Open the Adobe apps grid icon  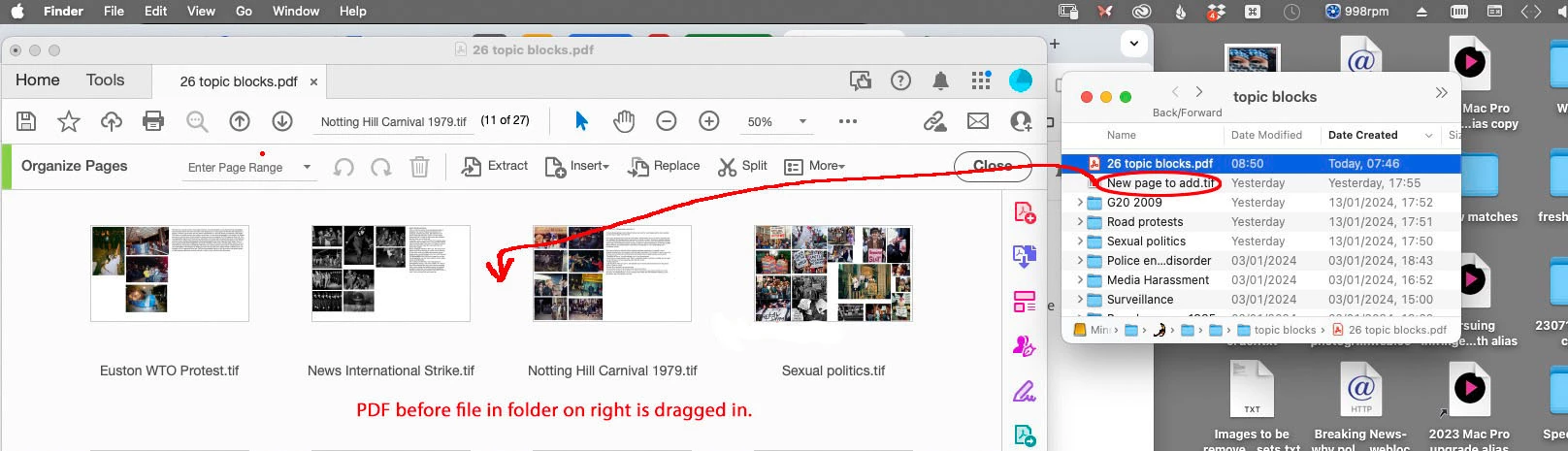[x=981, y=81]
